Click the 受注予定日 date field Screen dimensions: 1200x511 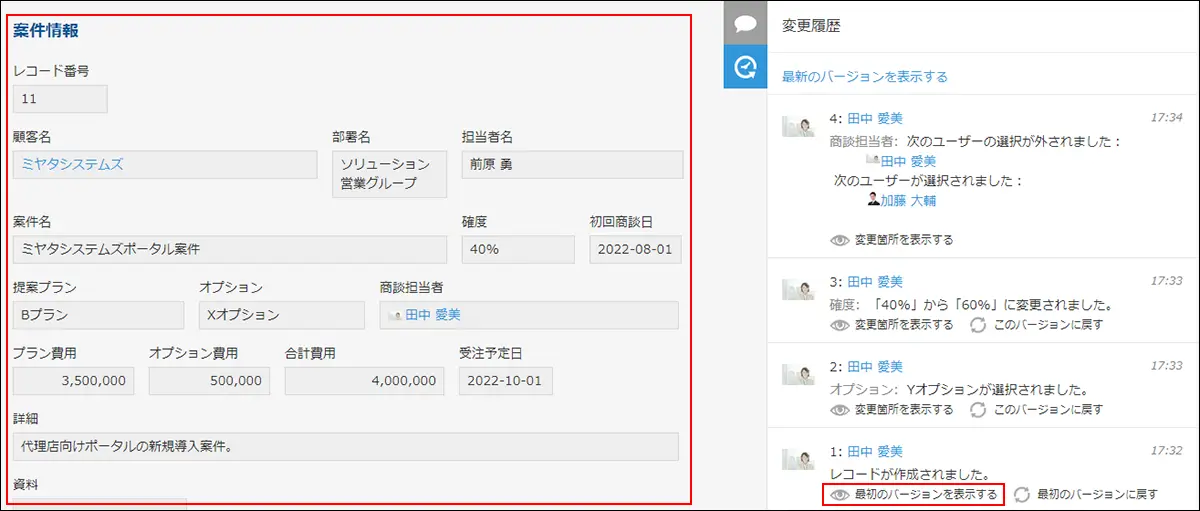pos(505,380)
